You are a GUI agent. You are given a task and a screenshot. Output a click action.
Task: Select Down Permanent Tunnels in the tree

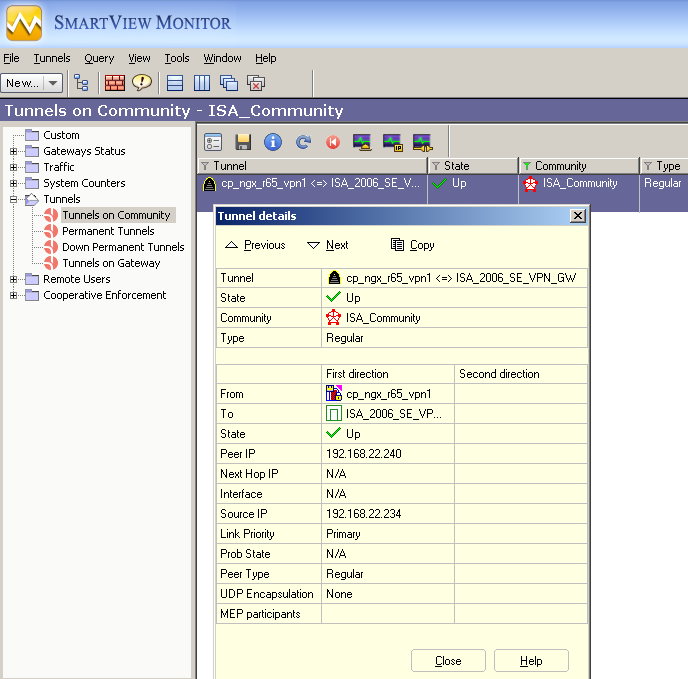click(123, 247)
